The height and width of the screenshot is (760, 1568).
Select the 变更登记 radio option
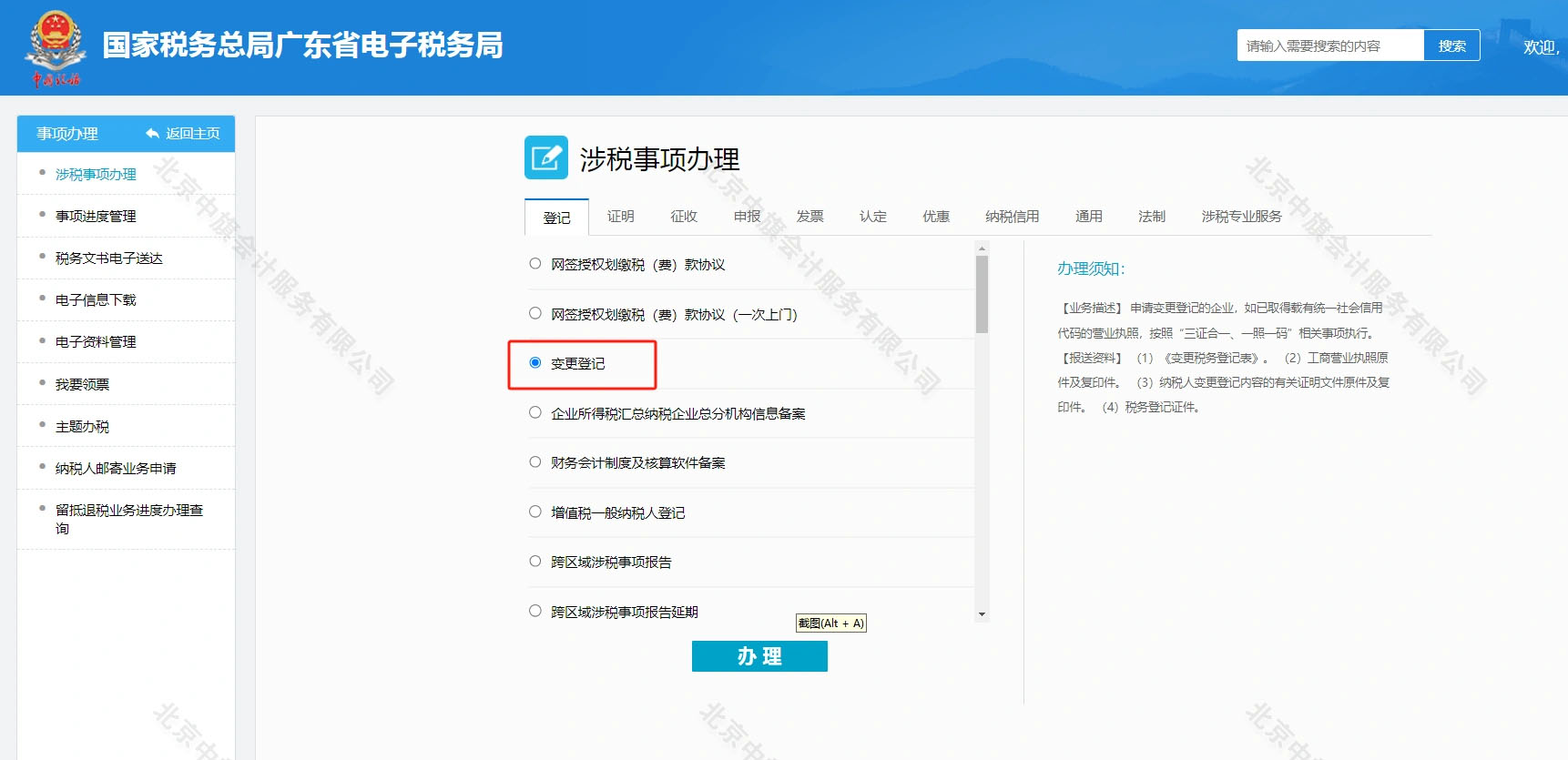tap(535, 363)
